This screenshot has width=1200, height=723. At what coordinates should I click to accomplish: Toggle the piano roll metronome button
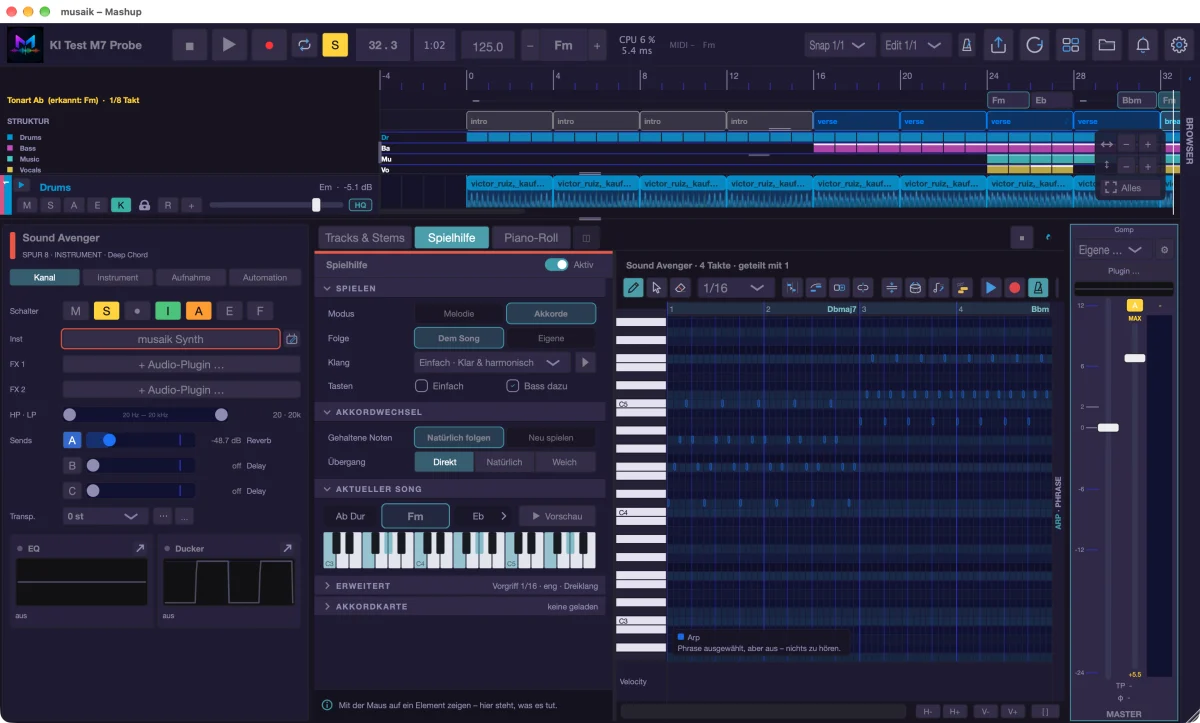pyautogui.click(x=1038, y=288)
